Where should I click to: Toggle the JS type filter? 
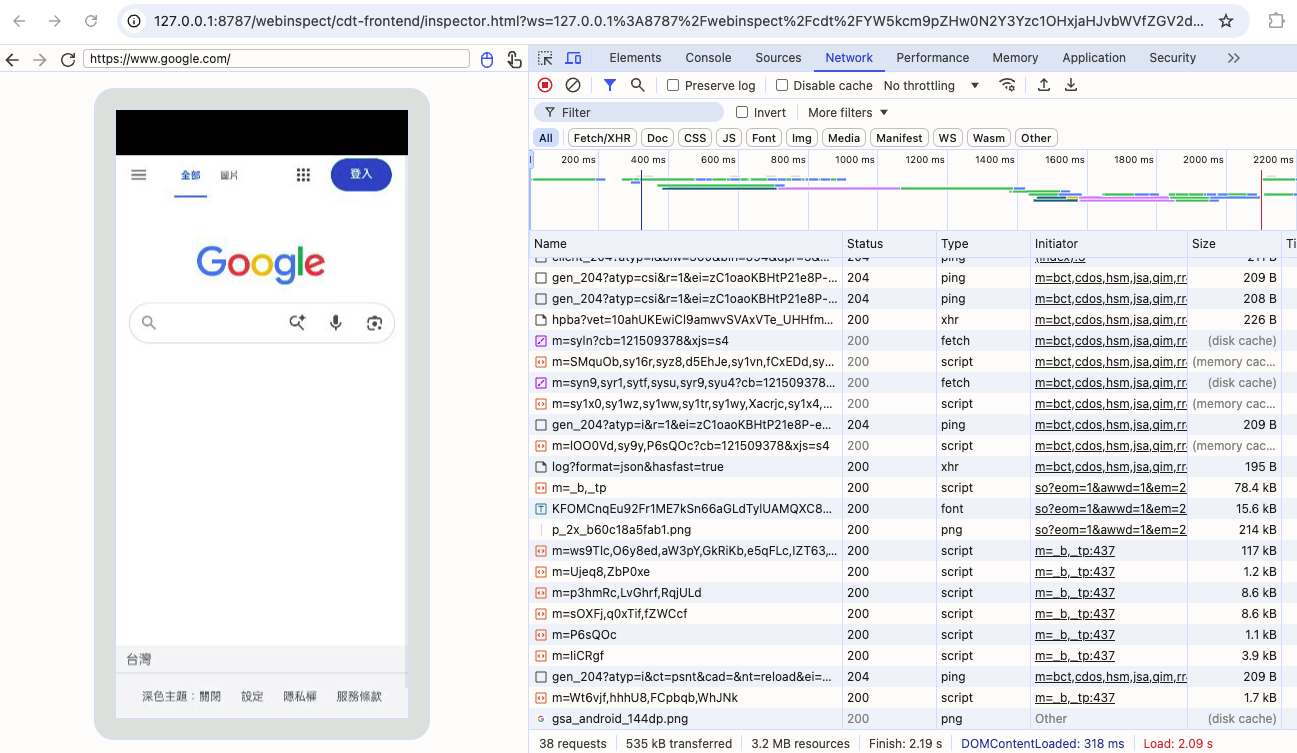(x=729, y=138)
